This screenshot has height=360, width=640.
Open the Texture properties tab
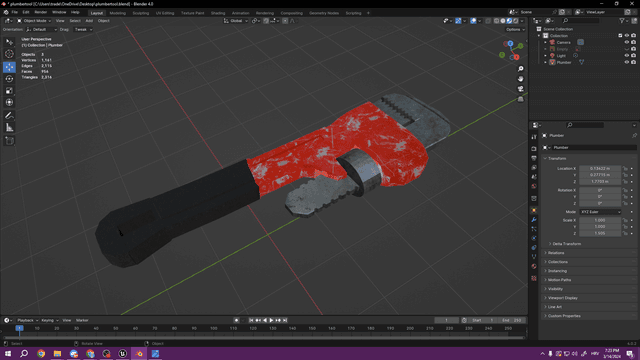[x=534, y=278]
